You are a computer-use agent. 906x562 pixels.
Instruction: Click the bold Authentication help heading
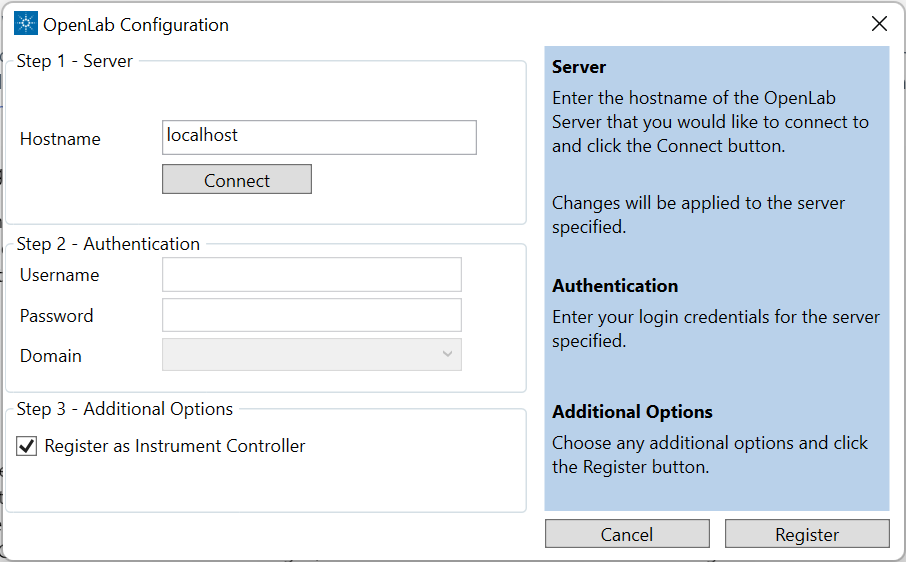(615, 286)
